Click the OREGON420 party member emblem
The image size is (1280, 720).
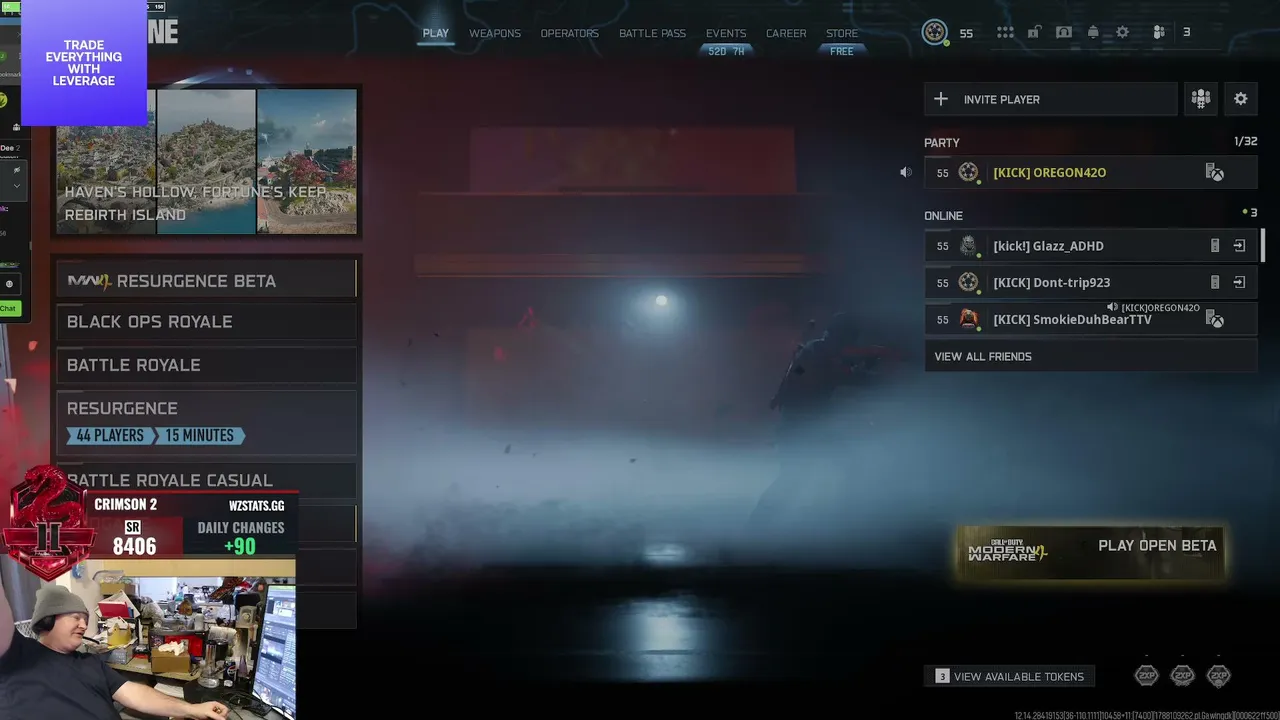tap(968, 172)
